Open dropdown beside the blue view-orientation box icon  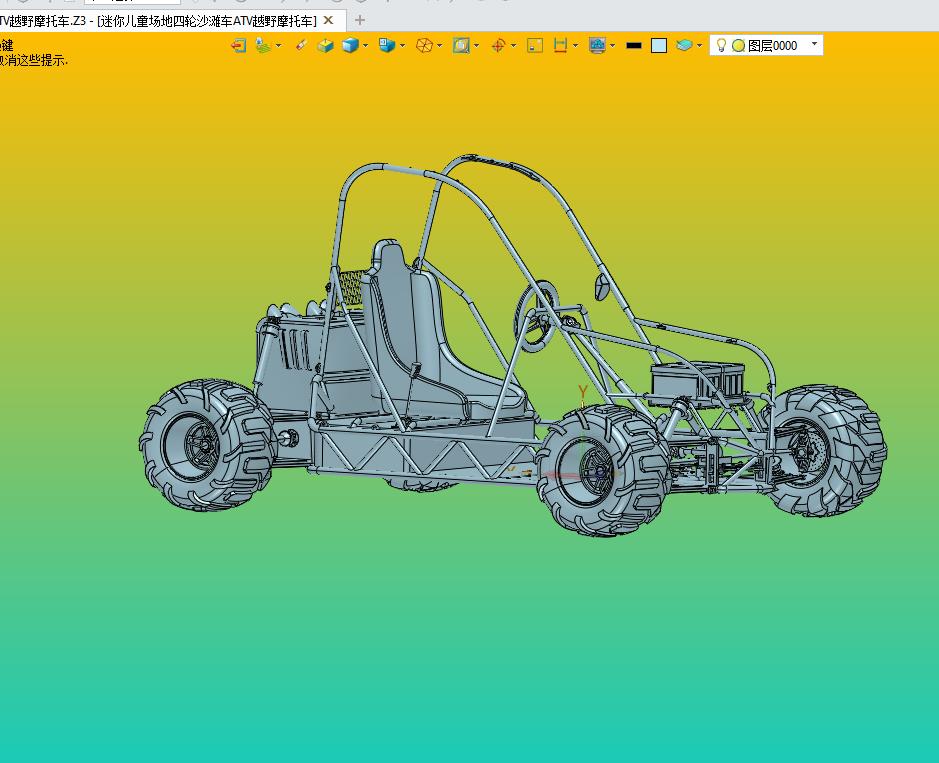click(x=402, y=46)
